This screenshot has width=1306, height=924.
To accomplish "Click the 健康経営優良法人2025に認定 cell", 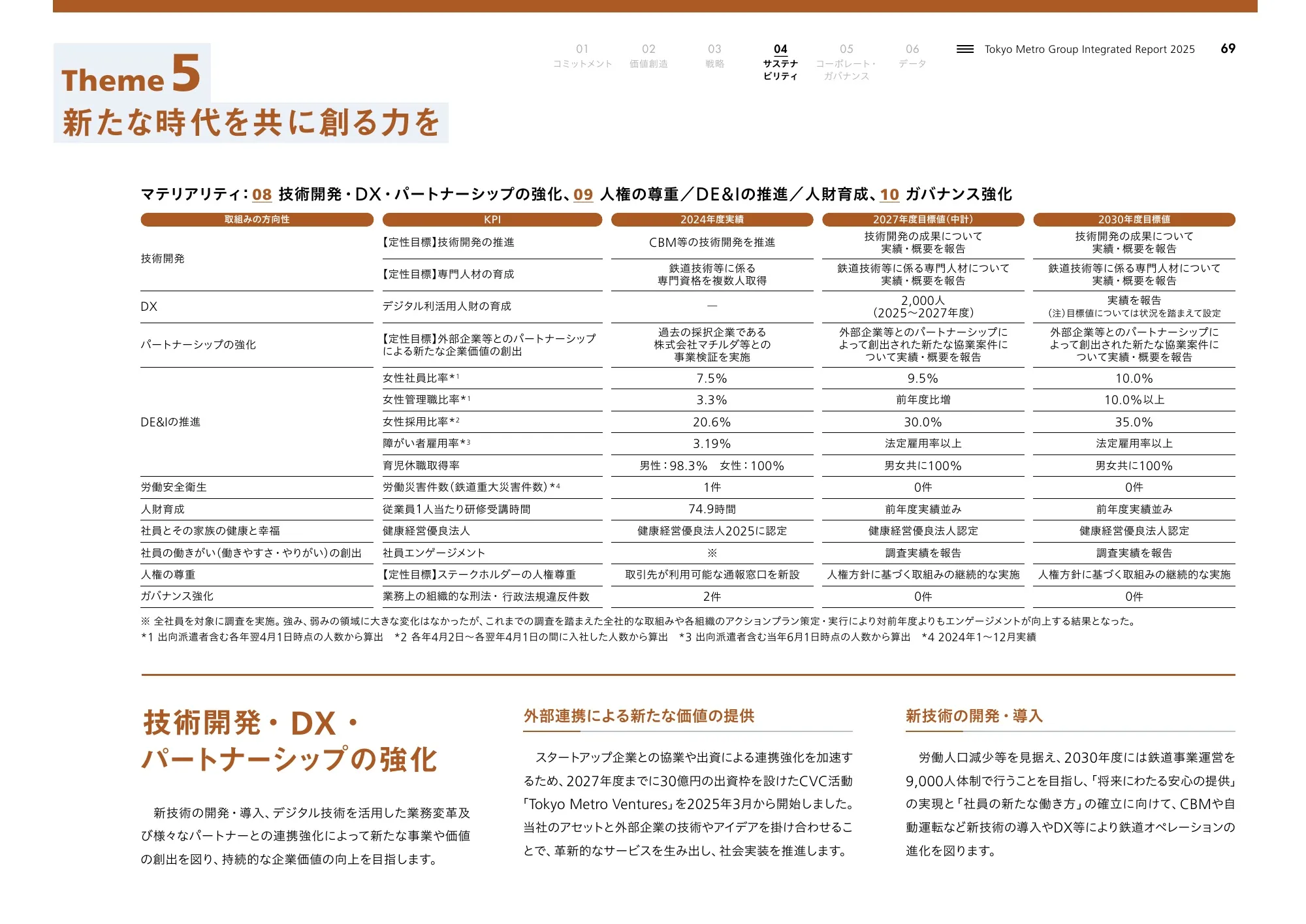I will pos(712,531).
